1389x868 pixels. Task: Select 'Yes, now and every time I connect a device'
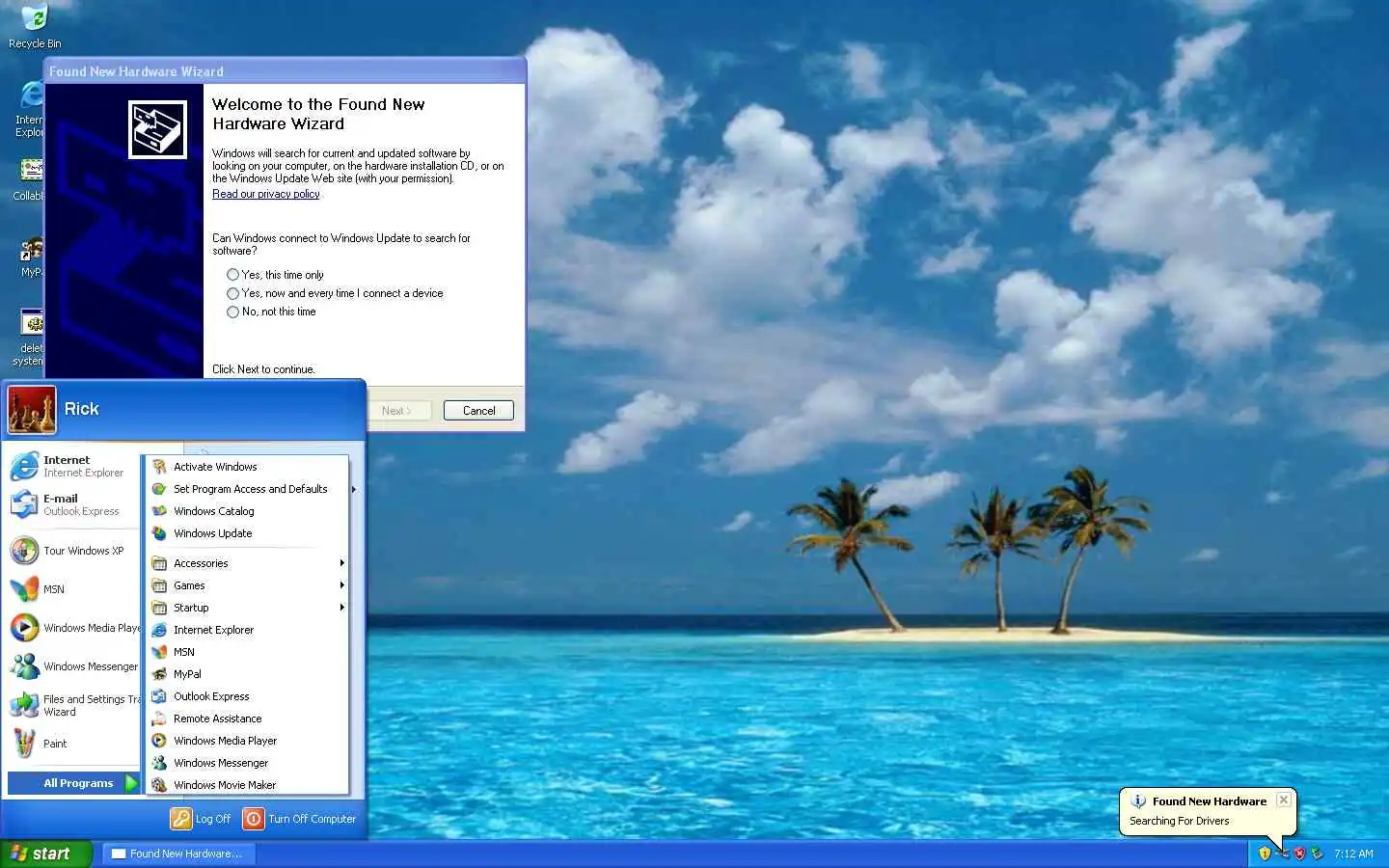[232, 293]
